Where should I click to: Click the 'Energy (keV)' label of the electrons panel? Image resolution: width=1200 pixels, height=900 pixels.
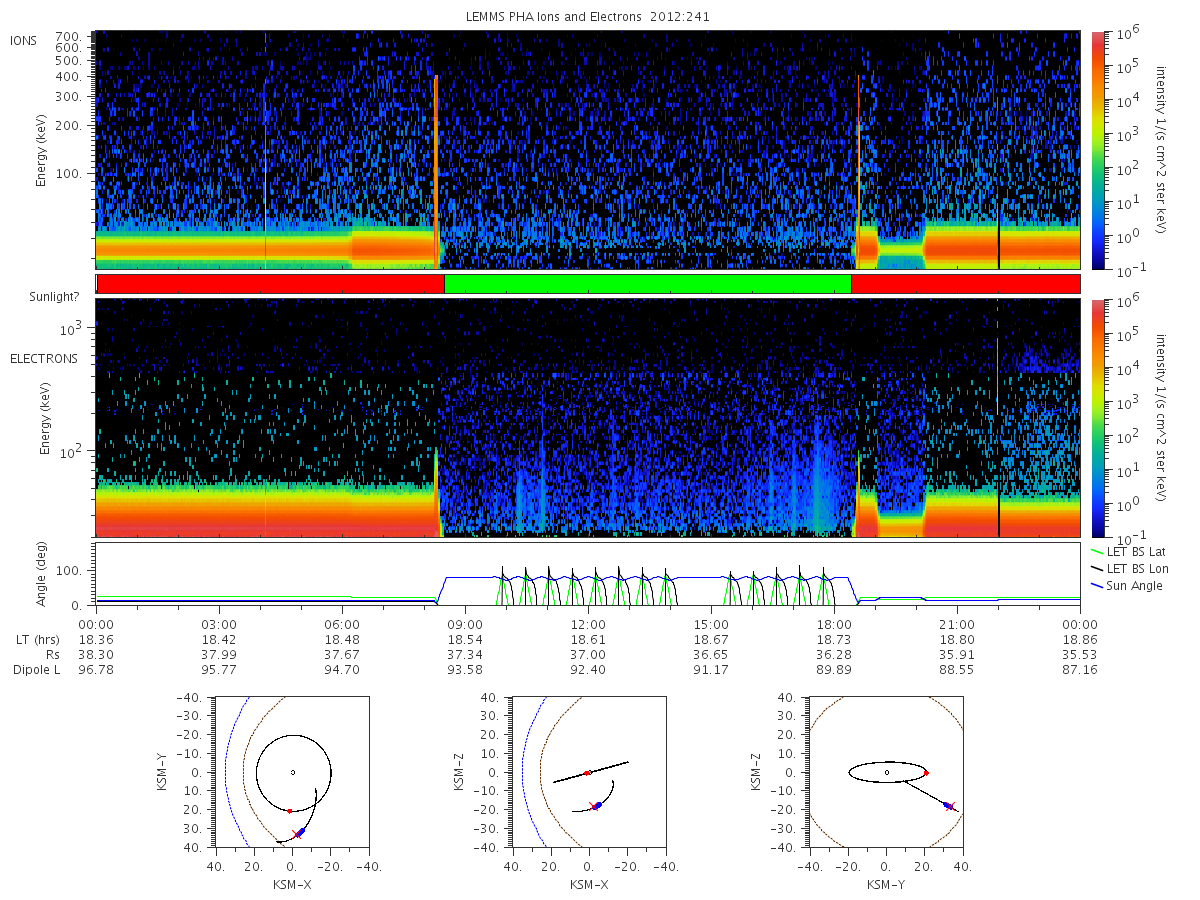click(46, 420)
